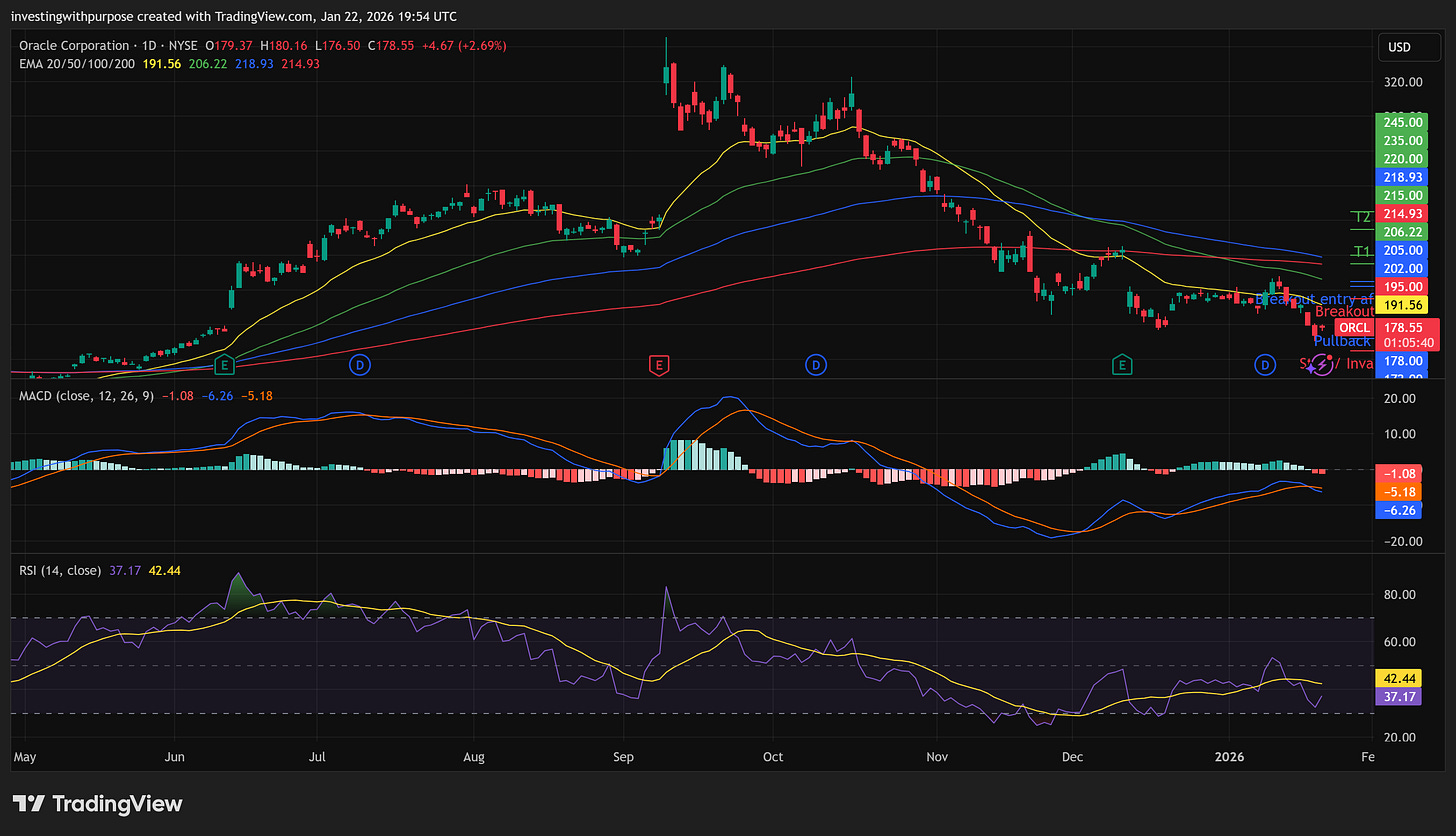Click the T1 target label on chart
Viewport: 1456px width, 836px height.
[1362, 252]
